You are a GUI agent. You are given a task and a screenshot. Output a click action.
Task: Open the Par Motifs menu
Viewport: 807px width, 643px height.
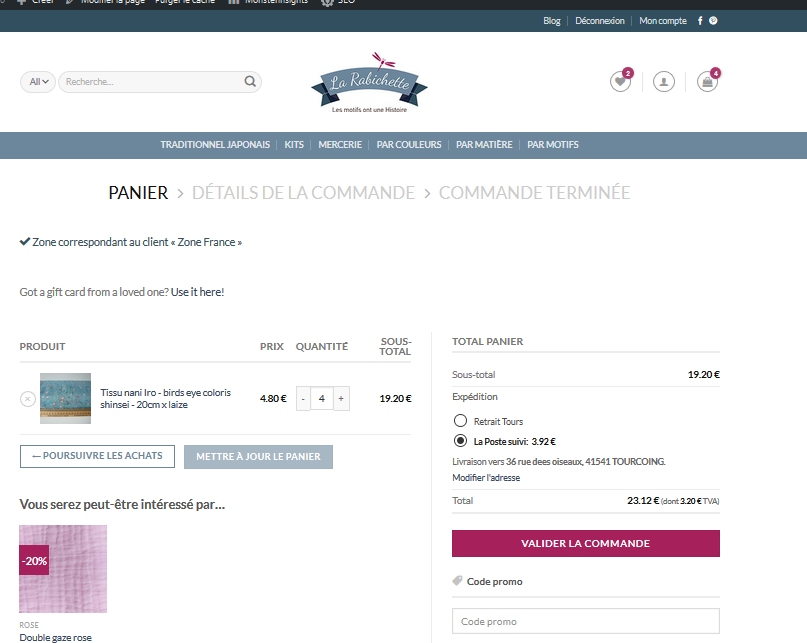pyautogui.click(x=553, y=145)
